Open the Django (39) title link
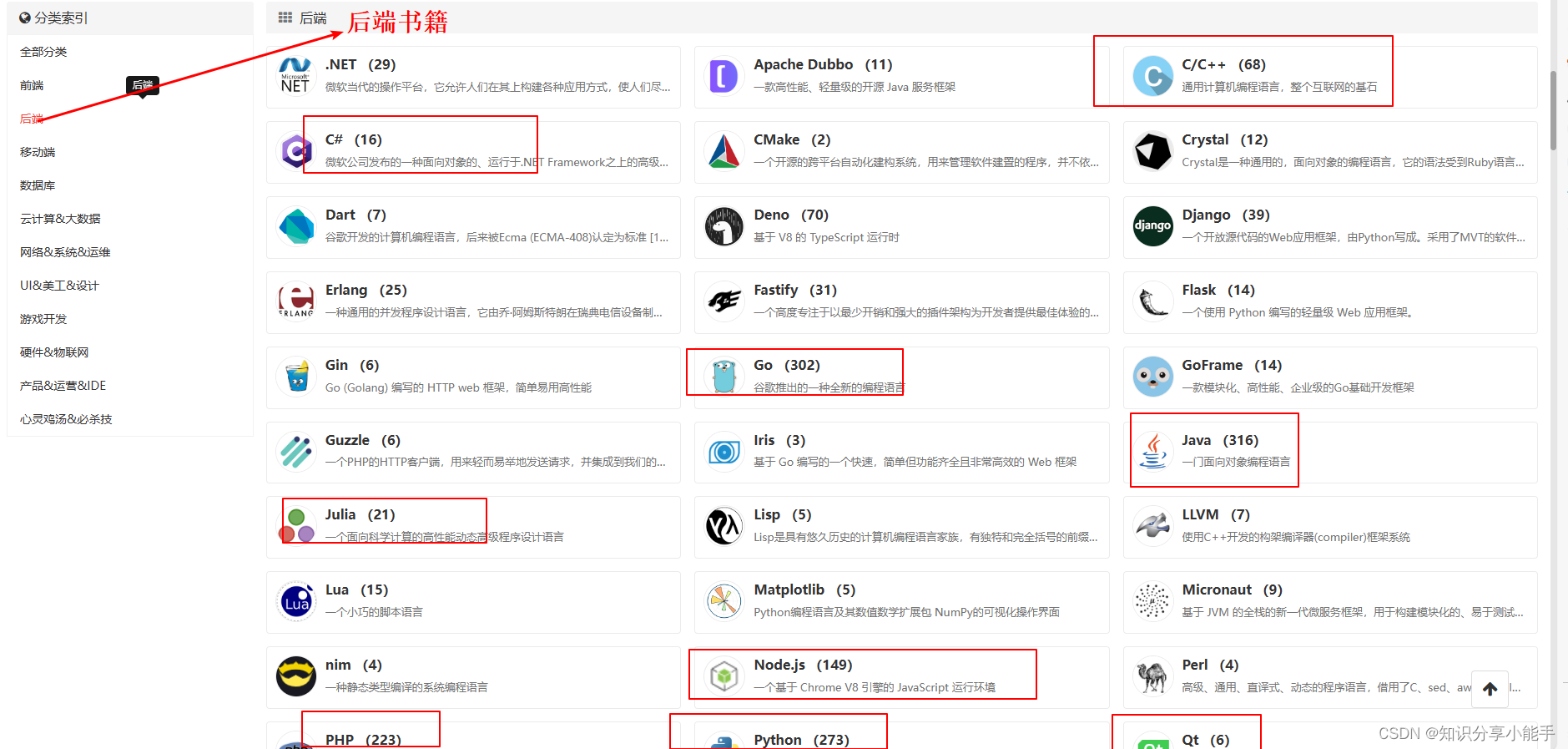This screenshot has width=1568, height=749. pyautogui.click(x=1226, y=215)
